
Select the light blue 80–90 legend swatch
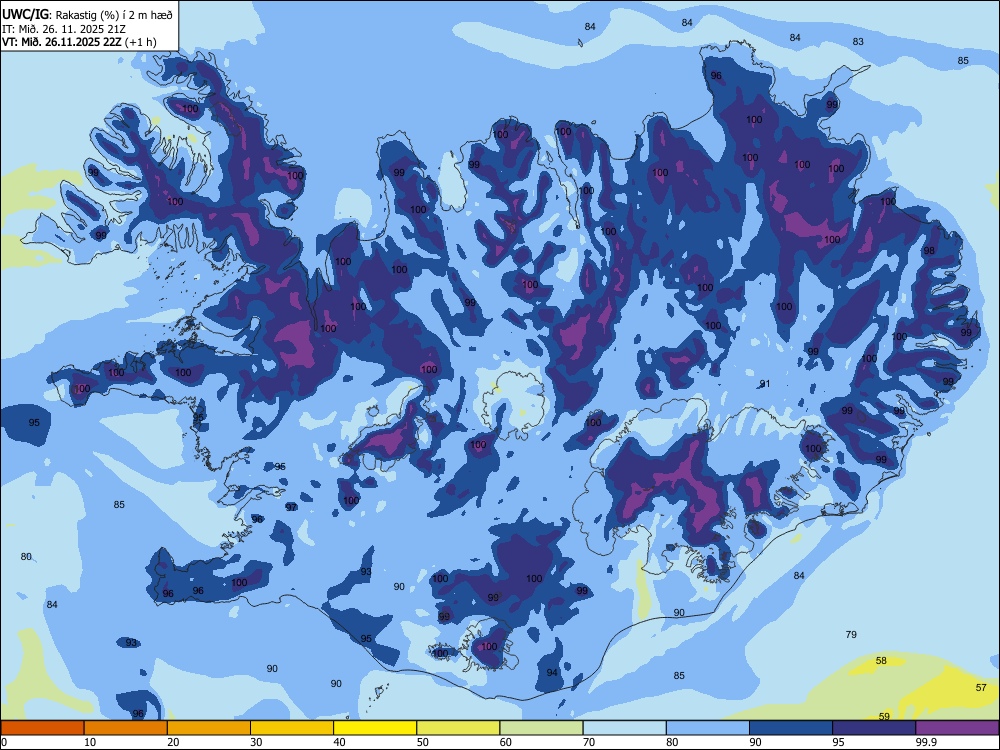708,728
